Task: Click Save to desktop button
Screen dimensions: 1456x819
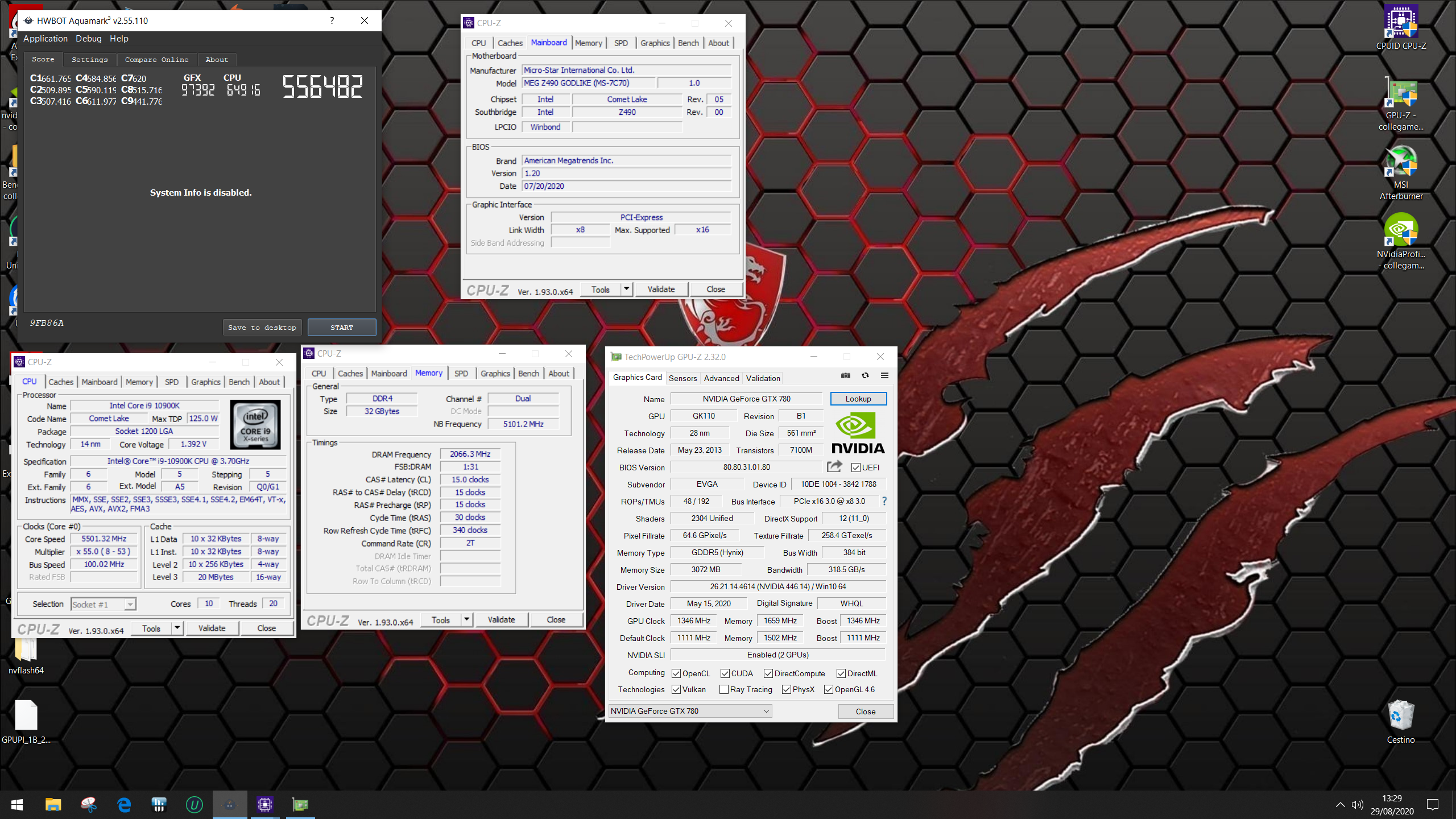Action: [x=262, y=328]
